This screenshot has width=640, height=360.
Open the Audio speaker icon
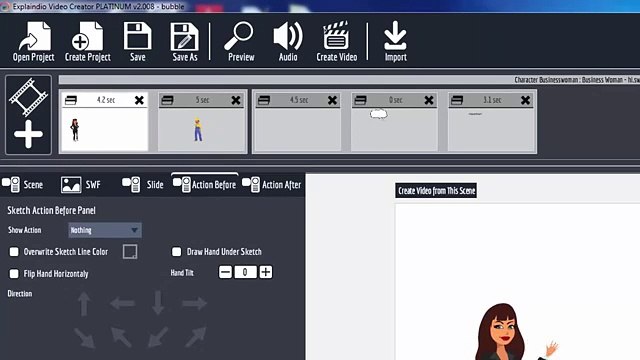[288, 41]
